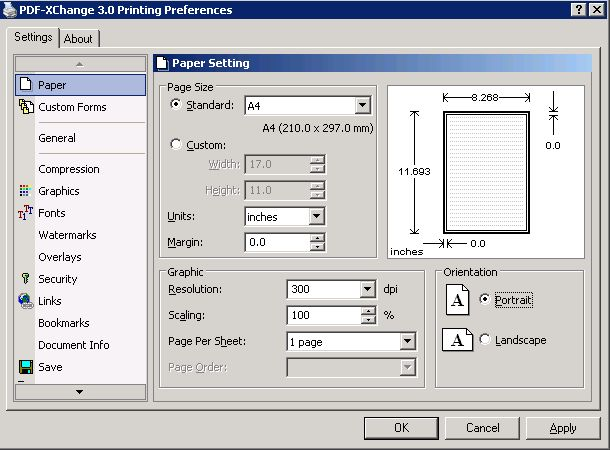The image size is (610, 450).
Task: Open General settings page
Action: pyautogui.click(x=57, y=138)
